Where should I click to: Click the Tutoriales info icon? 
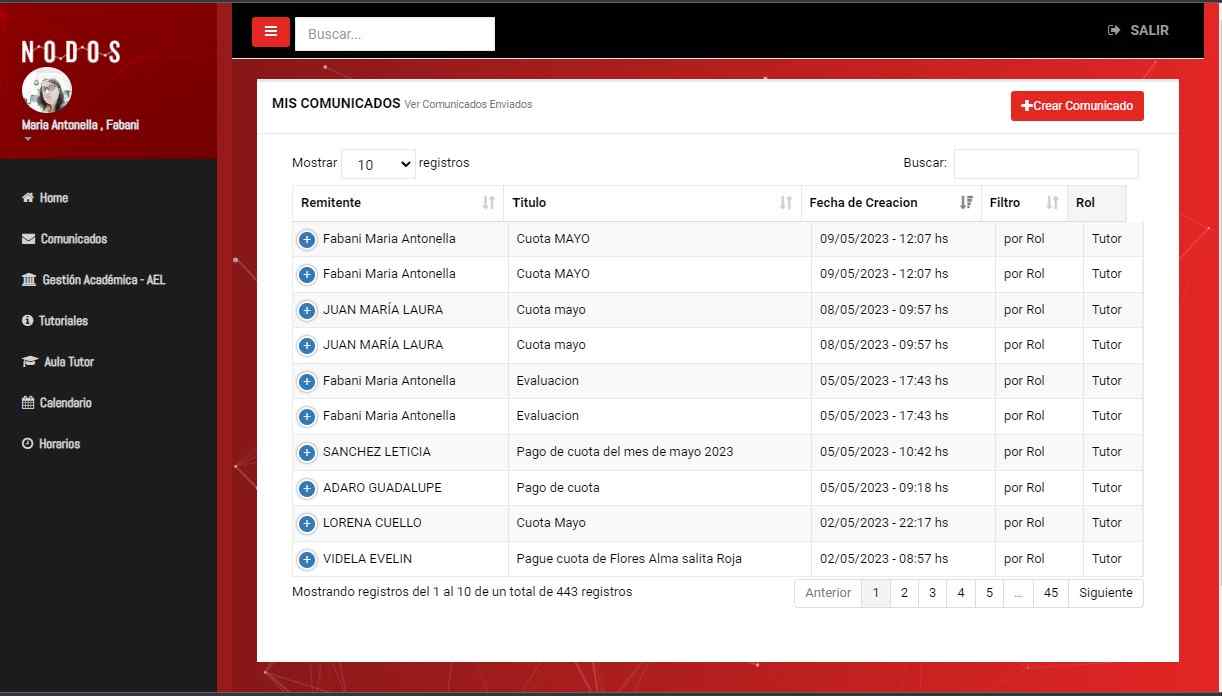pos(28,321)
